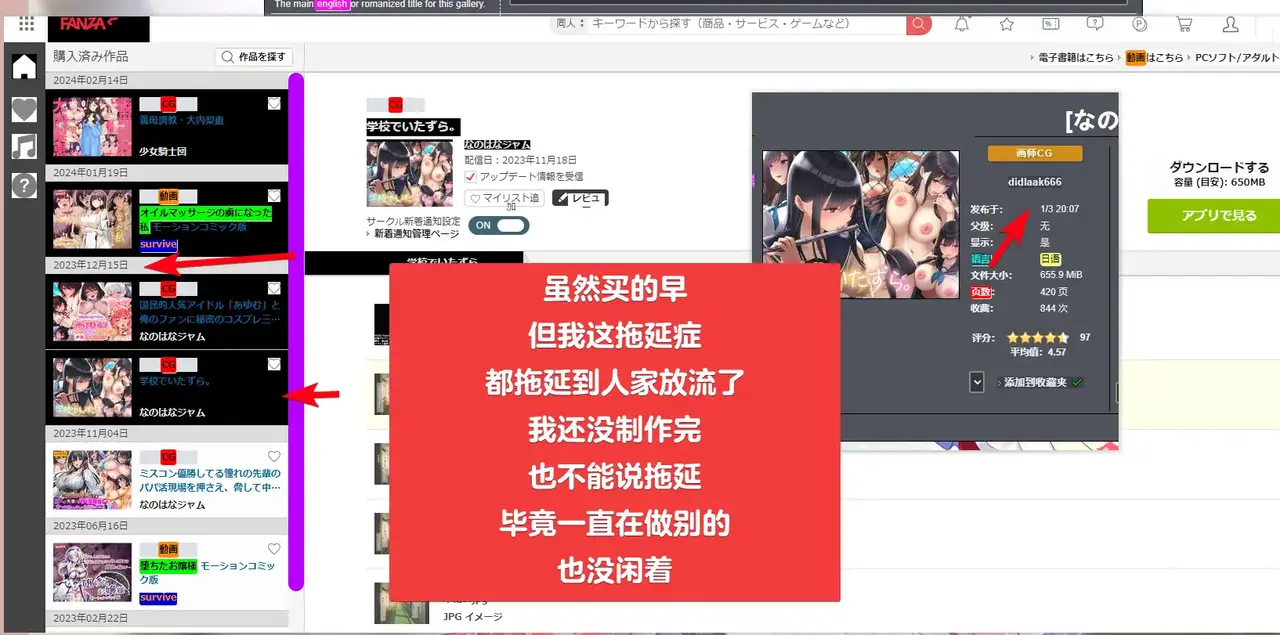Viewport: 1280px width, 635px height.
Task: Click the five-star rating in the info panel
Action: point(1037,338)
